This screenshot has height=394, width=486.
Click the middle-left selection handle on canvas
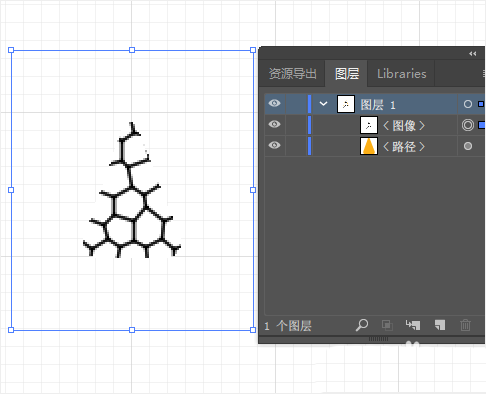11,190
